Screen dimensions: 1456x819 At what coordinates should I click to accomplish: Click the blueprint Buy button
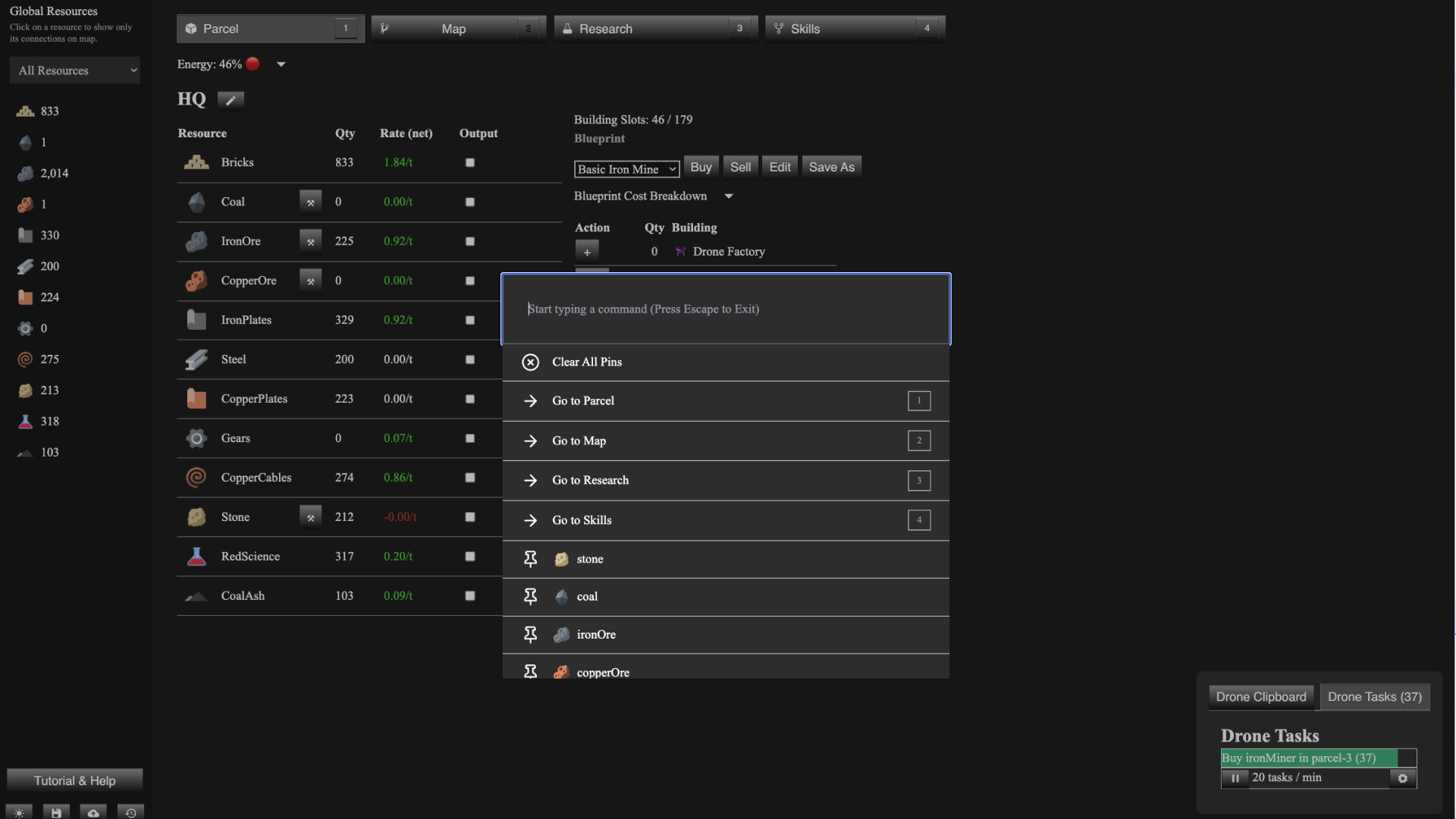click(x=701, y=167)
